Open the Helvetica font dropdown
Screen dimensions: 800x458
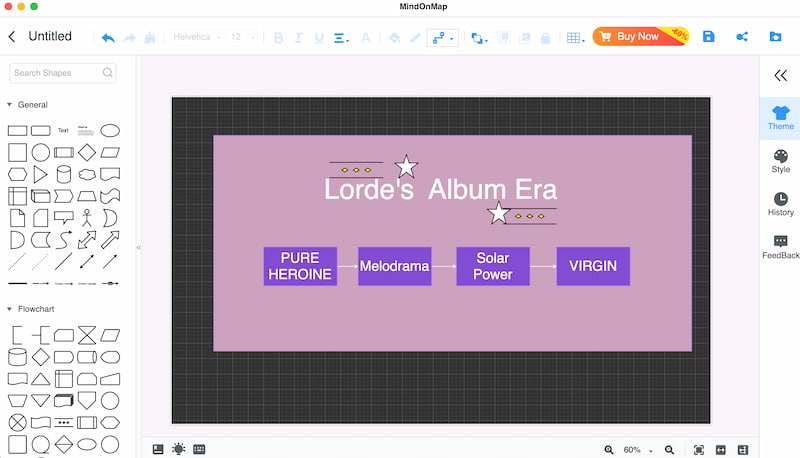click(x=197, y=37)
